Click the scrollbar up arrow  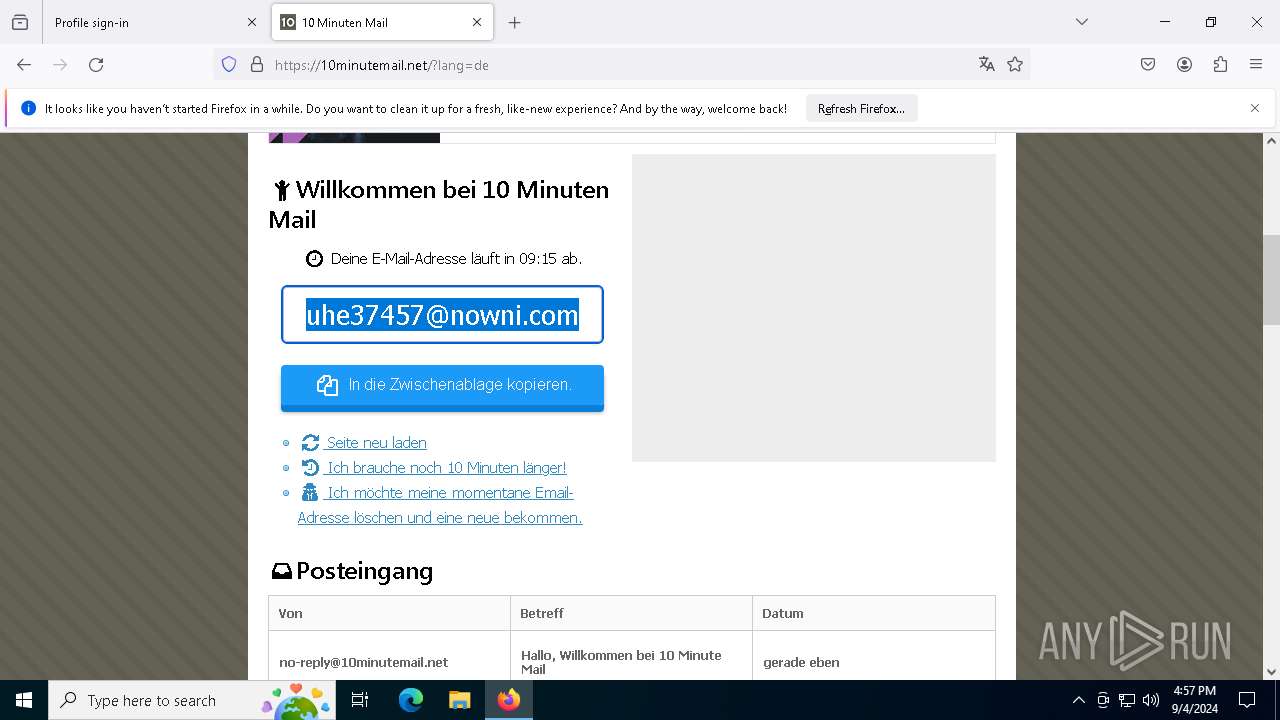1271,141
